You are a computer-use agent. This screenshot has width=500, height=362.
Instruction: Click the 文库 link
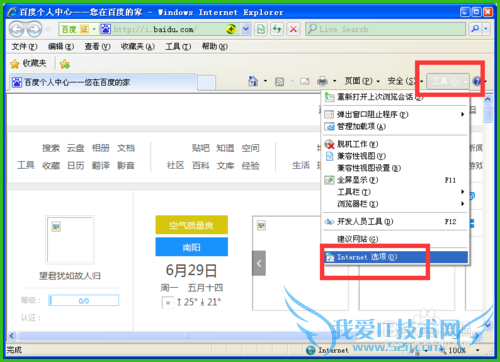pos(225,165)
